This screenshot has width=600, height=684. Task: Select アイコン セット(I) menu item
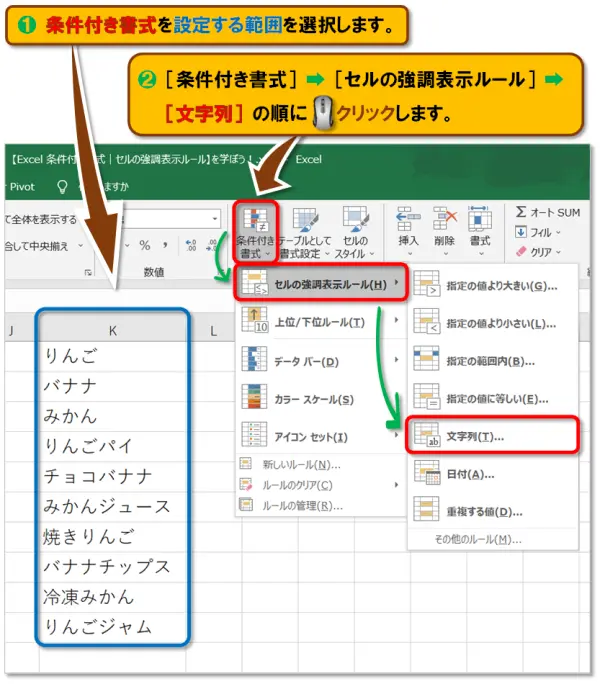coord(321,436)
